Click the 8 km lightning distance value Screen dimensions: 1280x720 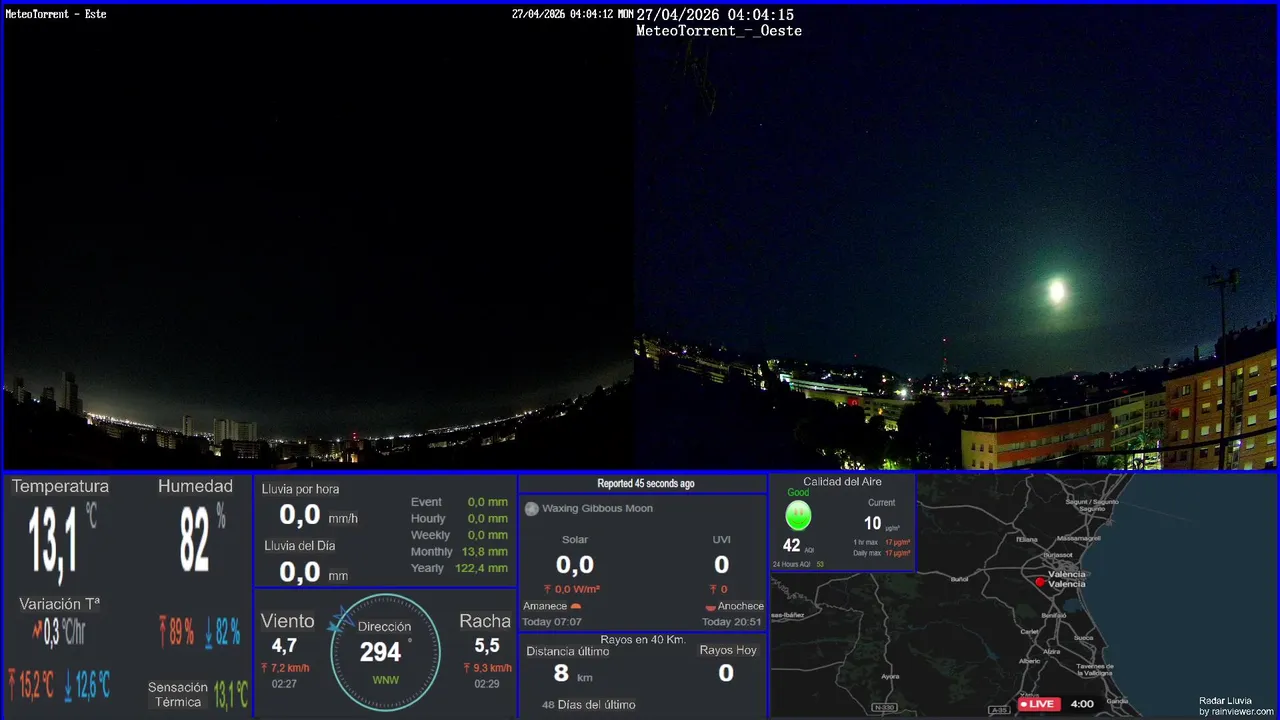pos(572,674)
